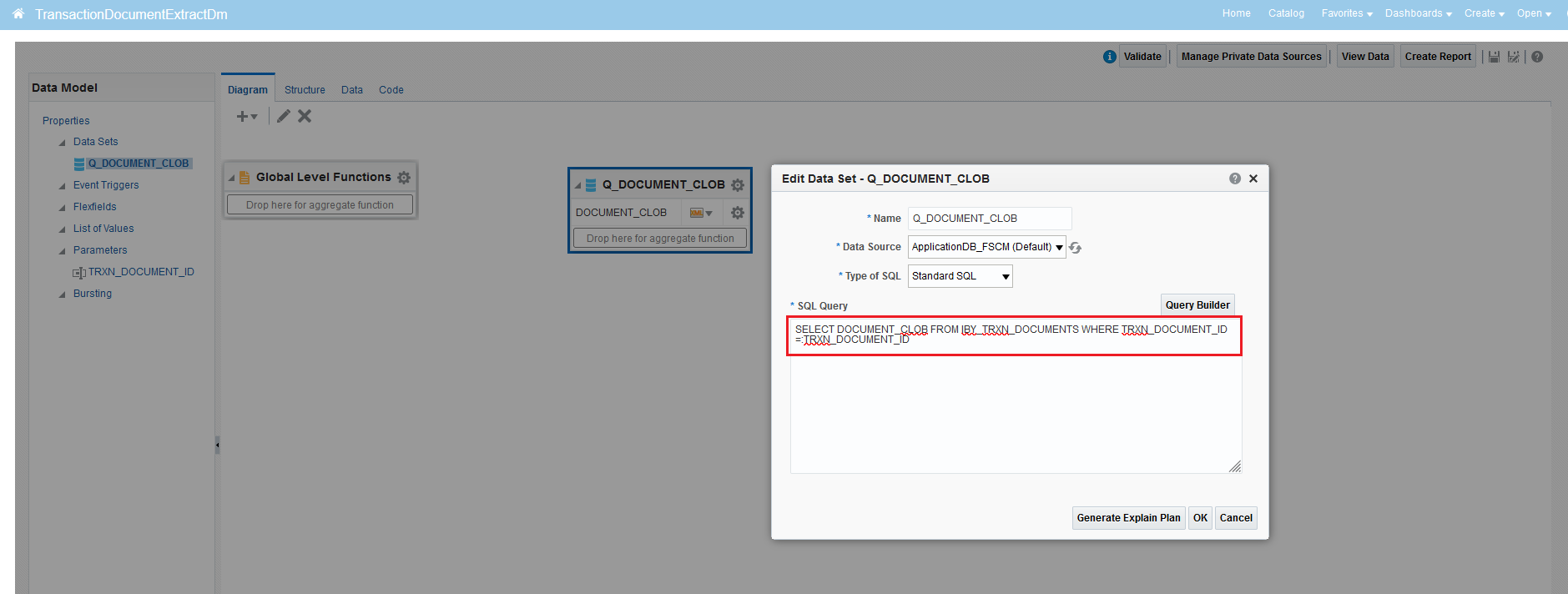Click the DOCUMENT_CLOB column name in the dataset box
Screen dimensions: 1568x594
[621, 213]
